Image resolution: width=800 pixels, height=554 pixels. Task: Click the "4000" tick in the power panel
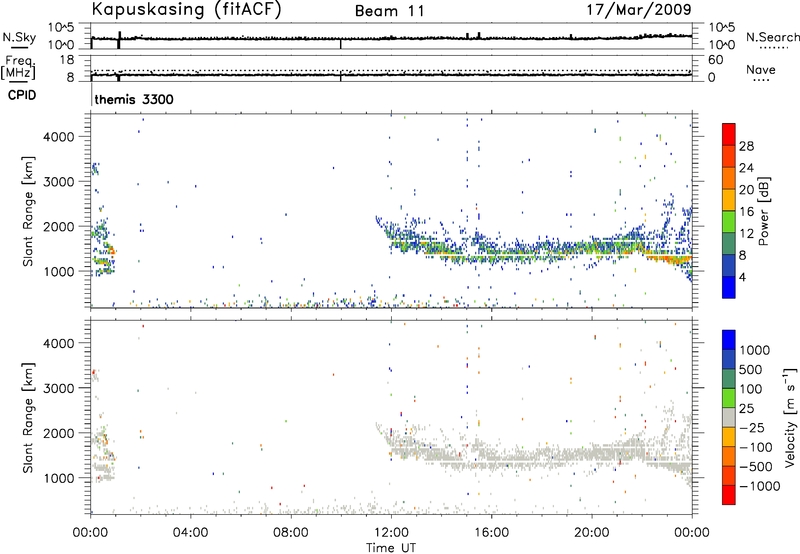(x=59, y=137)
